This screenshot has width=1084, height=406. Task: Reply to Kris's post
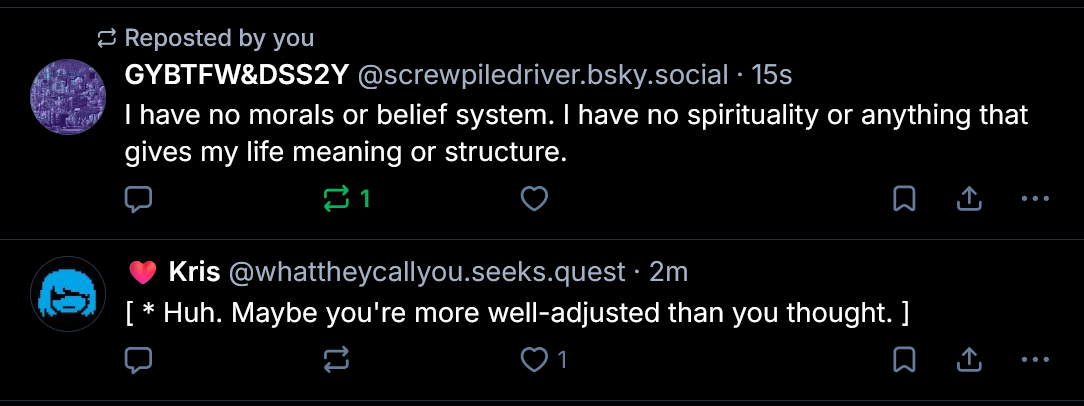click(x=138, y=358)
